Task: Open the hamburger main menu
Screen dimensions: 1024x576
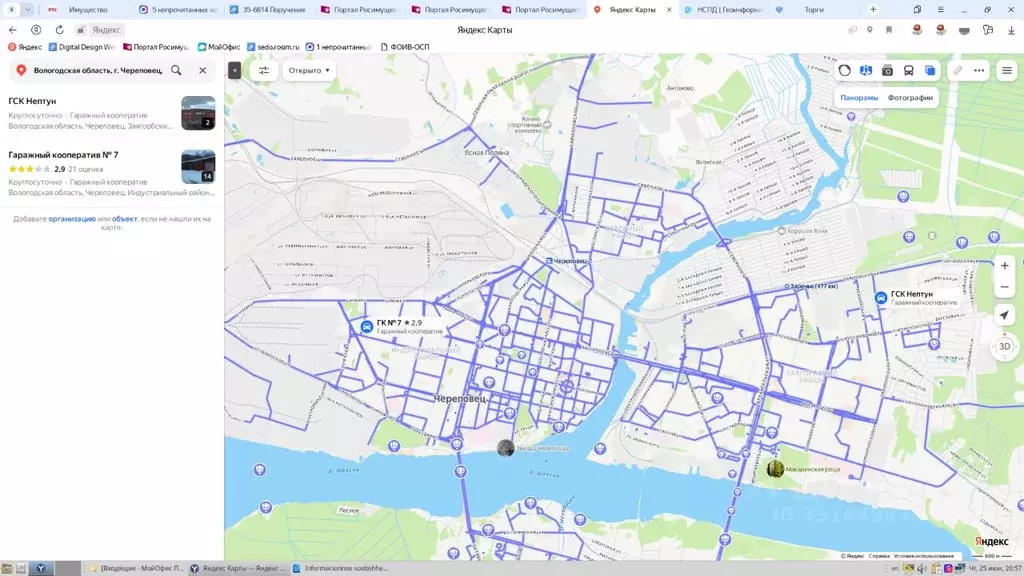Action: click(1007, 71)
